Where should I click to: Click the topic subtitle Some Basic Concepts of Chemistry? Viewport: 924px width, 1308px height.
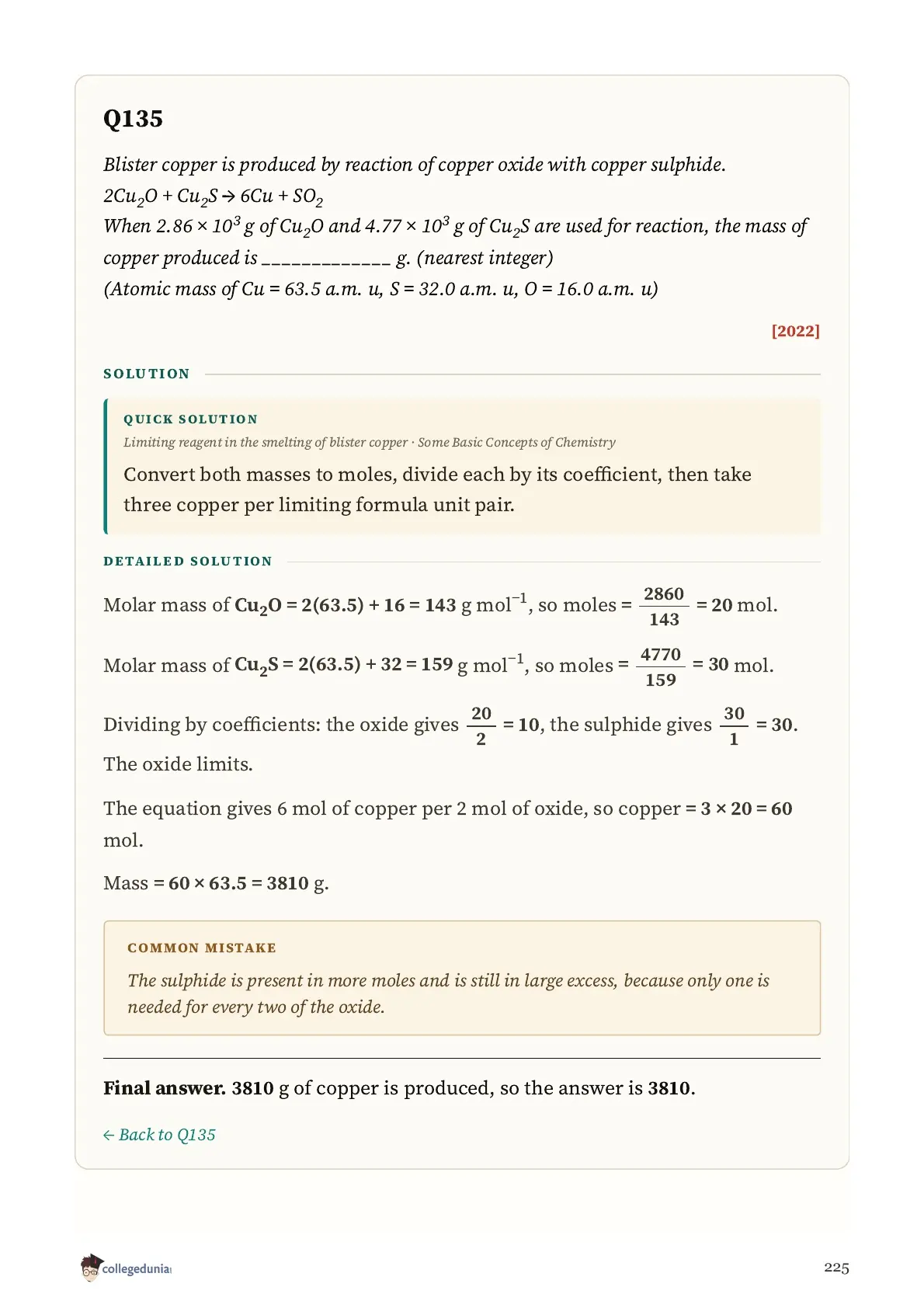point(516,443)
